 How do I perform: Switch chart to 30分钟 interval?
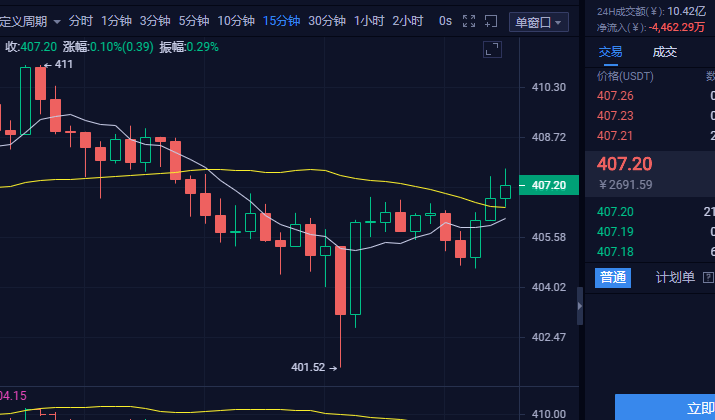point(327,21)
